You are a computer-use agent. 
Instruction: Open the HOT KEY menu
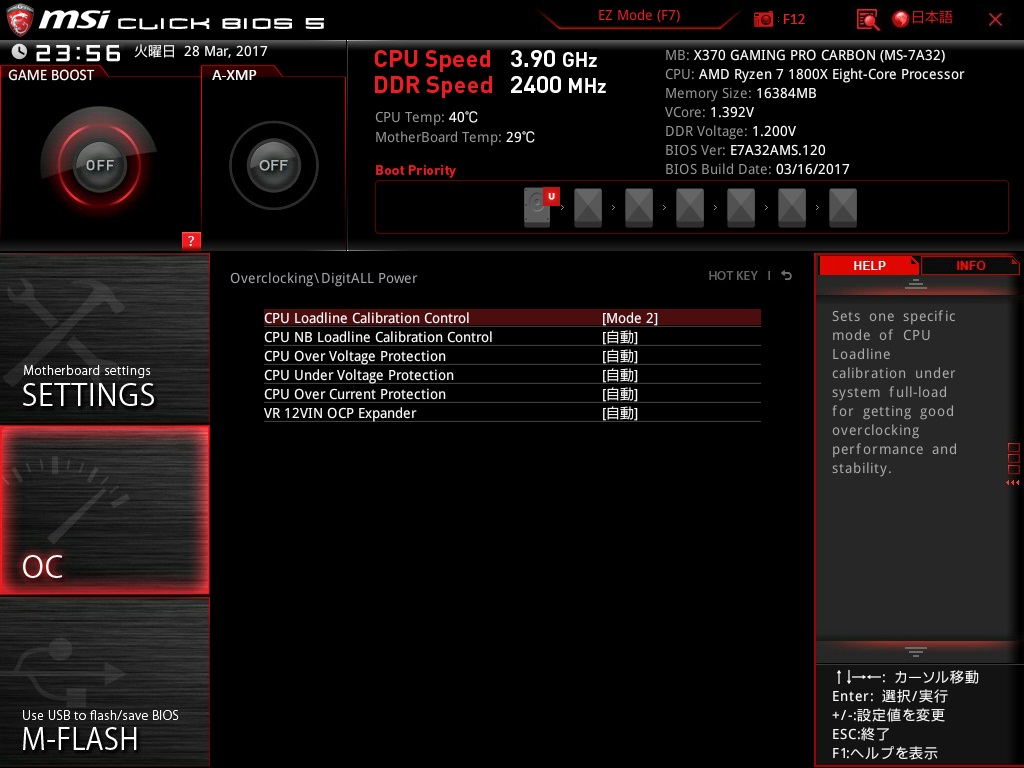[x=733, y=276]
